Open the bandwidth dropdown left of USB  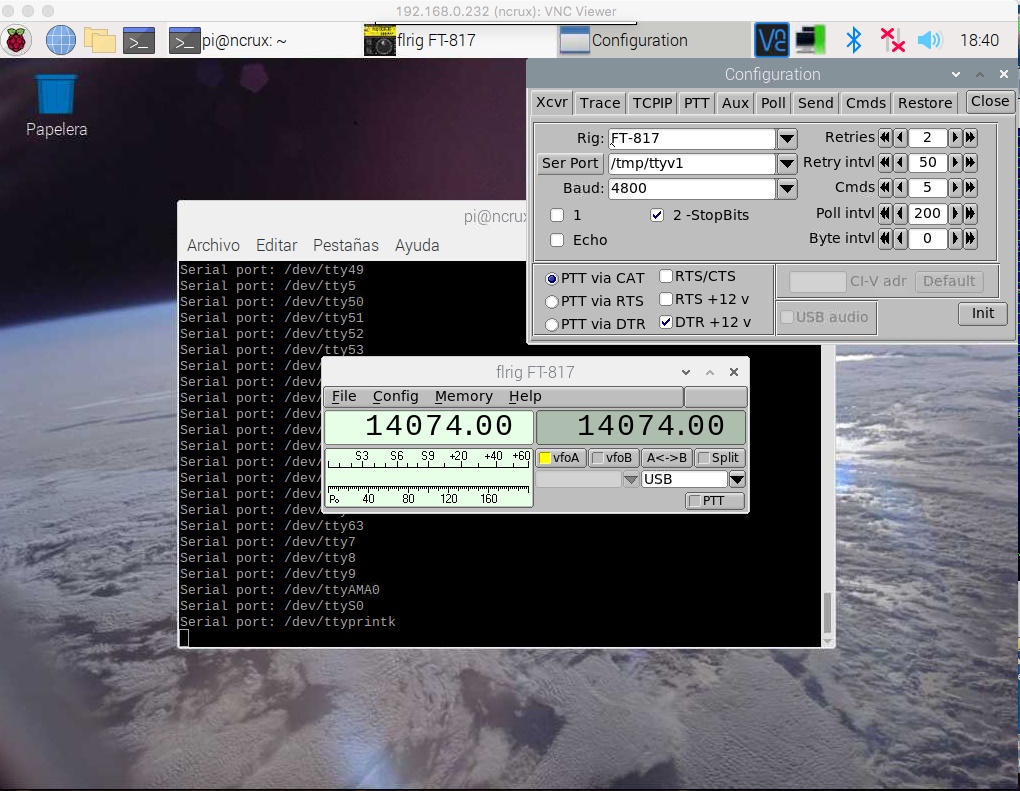point(630,479)
